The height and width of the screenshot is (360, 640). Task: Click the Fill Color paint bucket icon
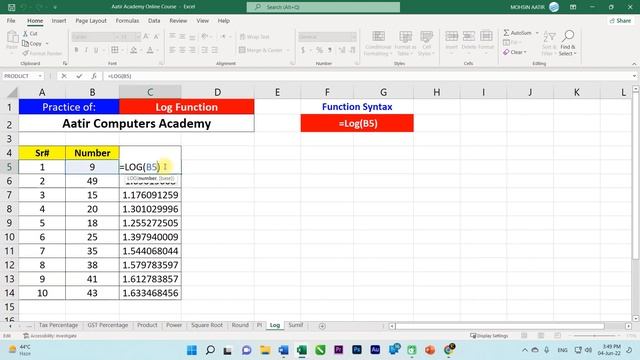click(x=133, y=50)
